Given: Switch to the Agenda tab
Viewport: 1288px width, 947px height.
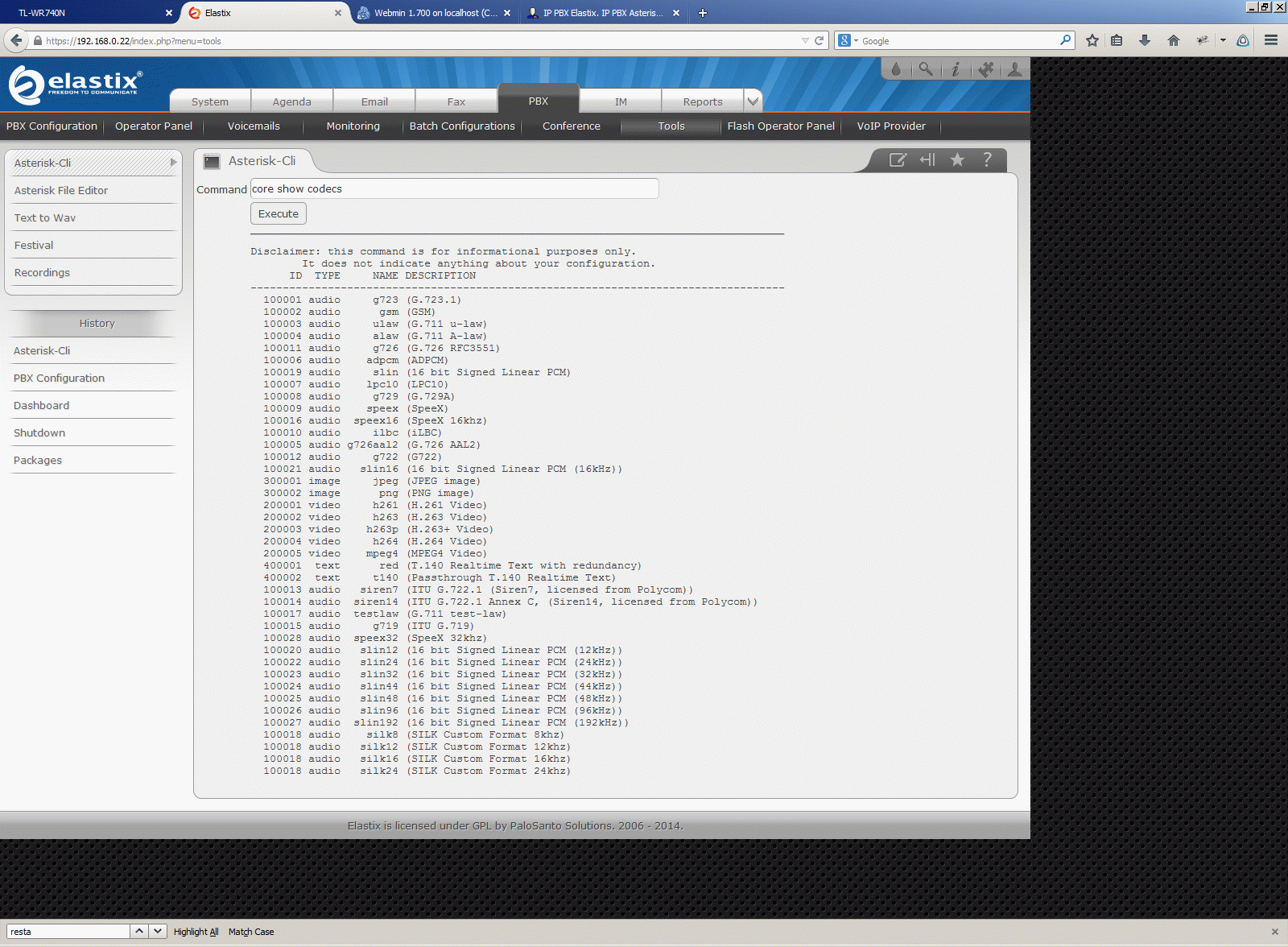Looking at the screenshot, I should coord(291,101).
